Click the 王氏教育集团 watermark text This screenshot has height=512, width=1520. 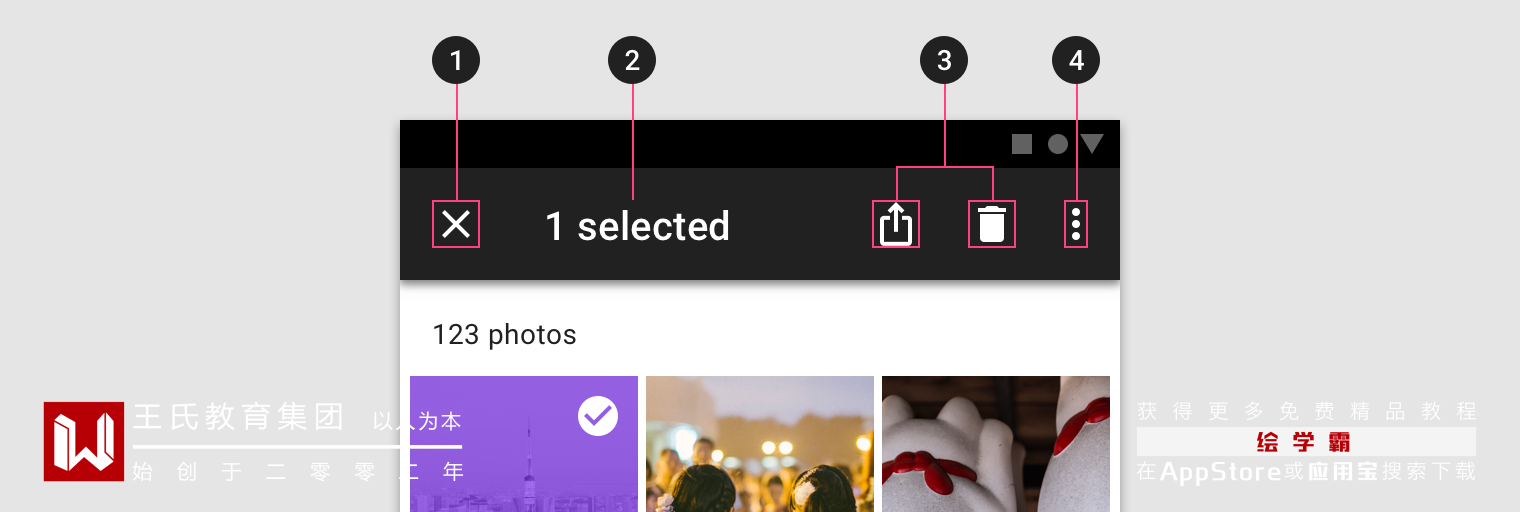(239, 417)
